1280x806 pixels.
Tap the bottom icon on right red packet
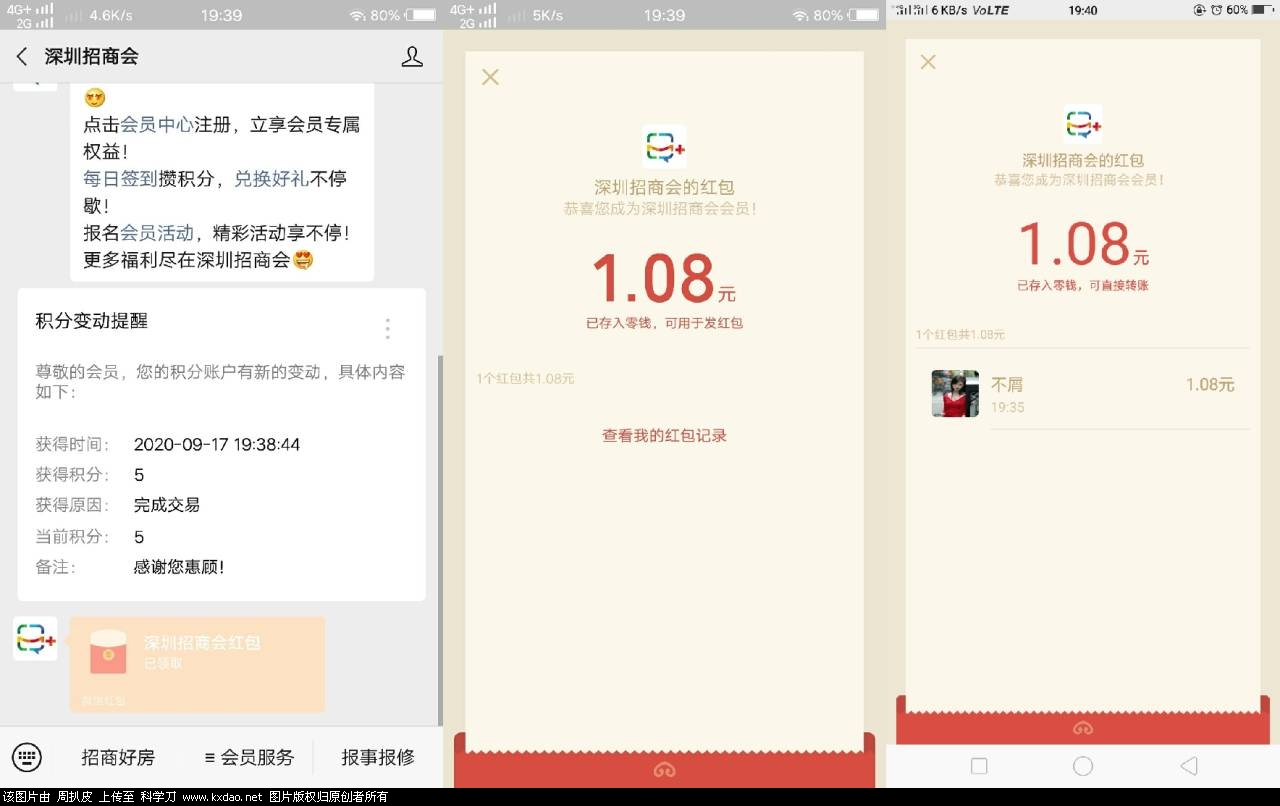coord(1083,728)
